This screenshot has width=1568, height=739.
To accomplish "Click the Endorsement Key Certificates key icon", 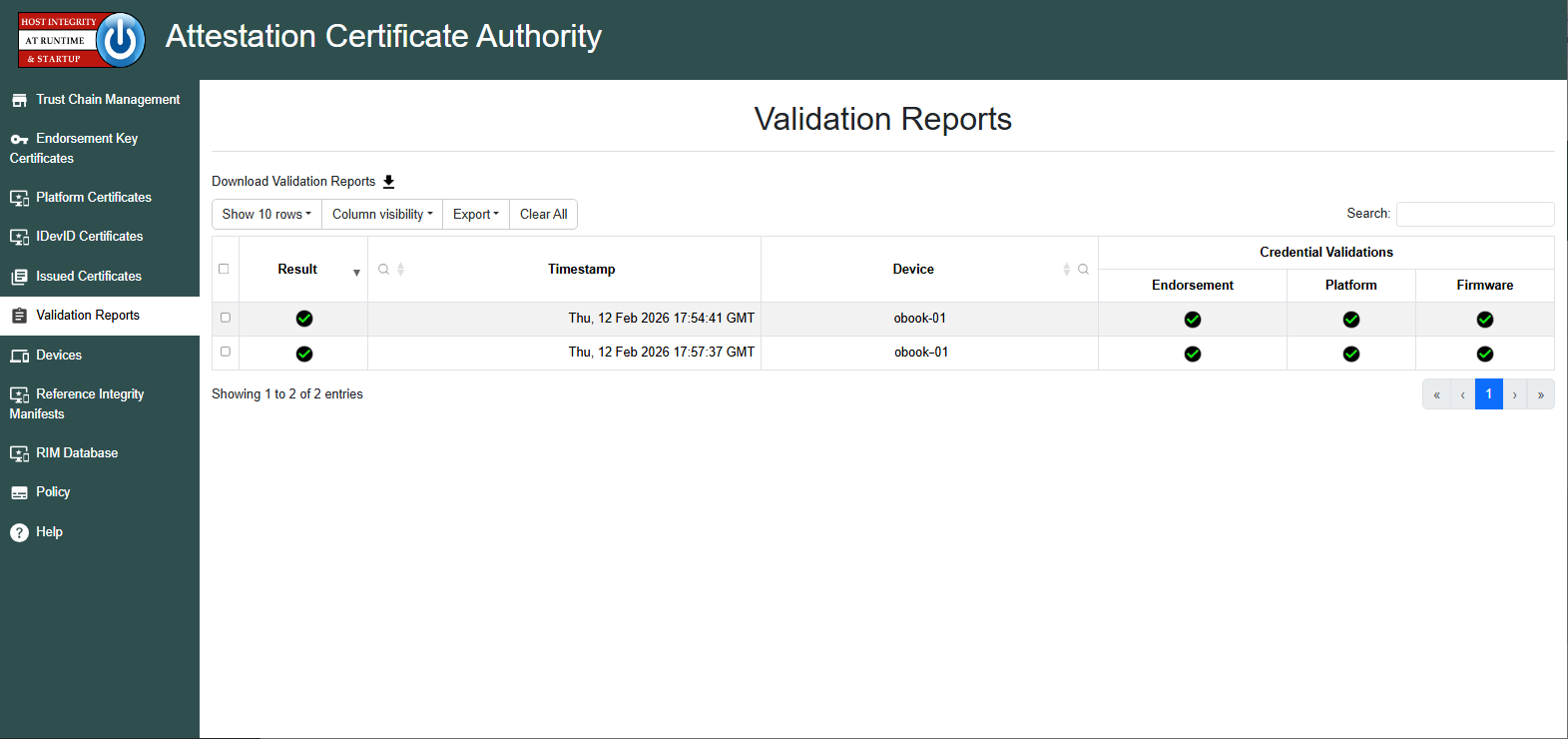I will click(x=19, y=139).
